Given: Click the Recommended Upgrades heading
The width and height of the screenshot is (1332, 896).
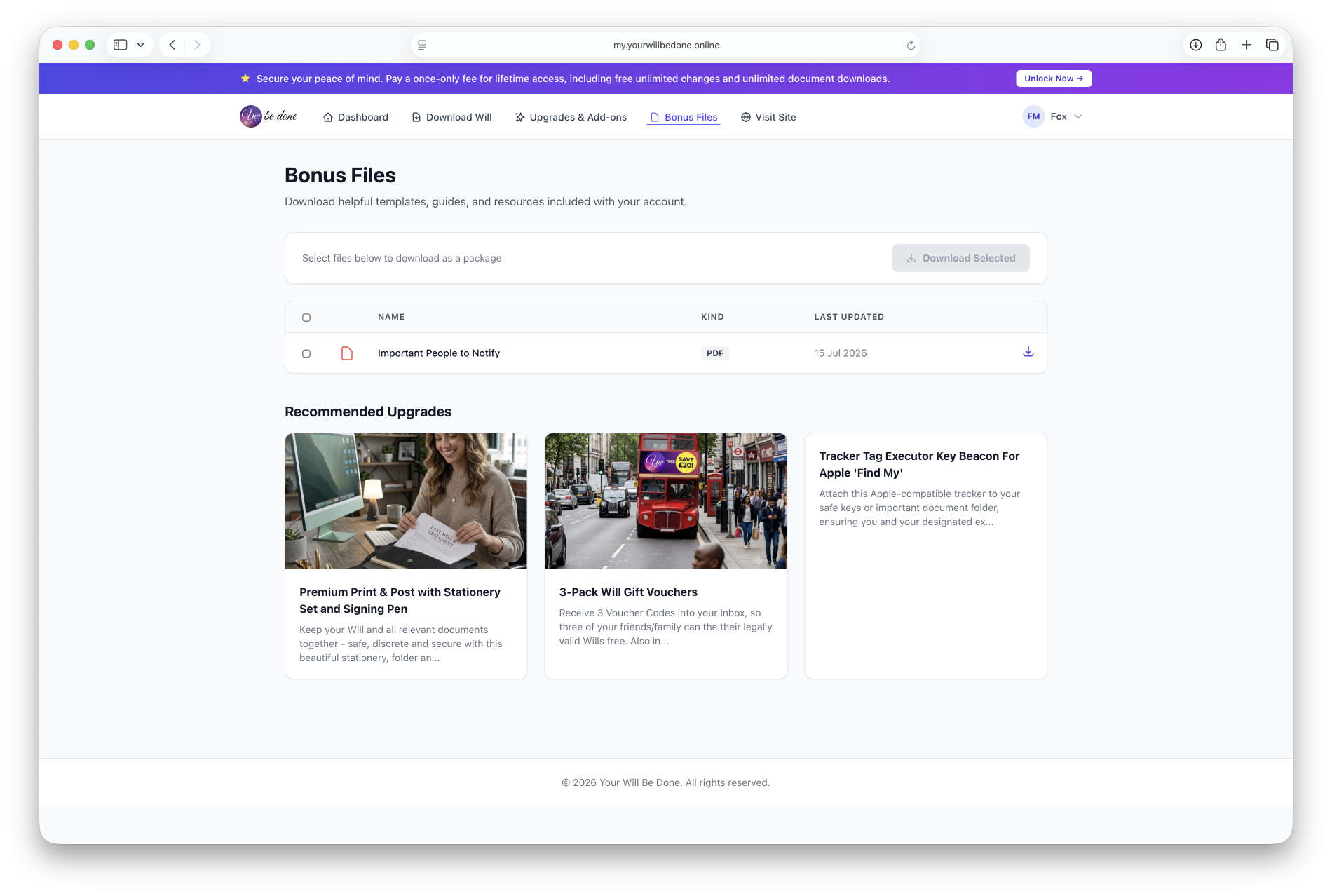Looking at the screenshot, I should (368, 412).
